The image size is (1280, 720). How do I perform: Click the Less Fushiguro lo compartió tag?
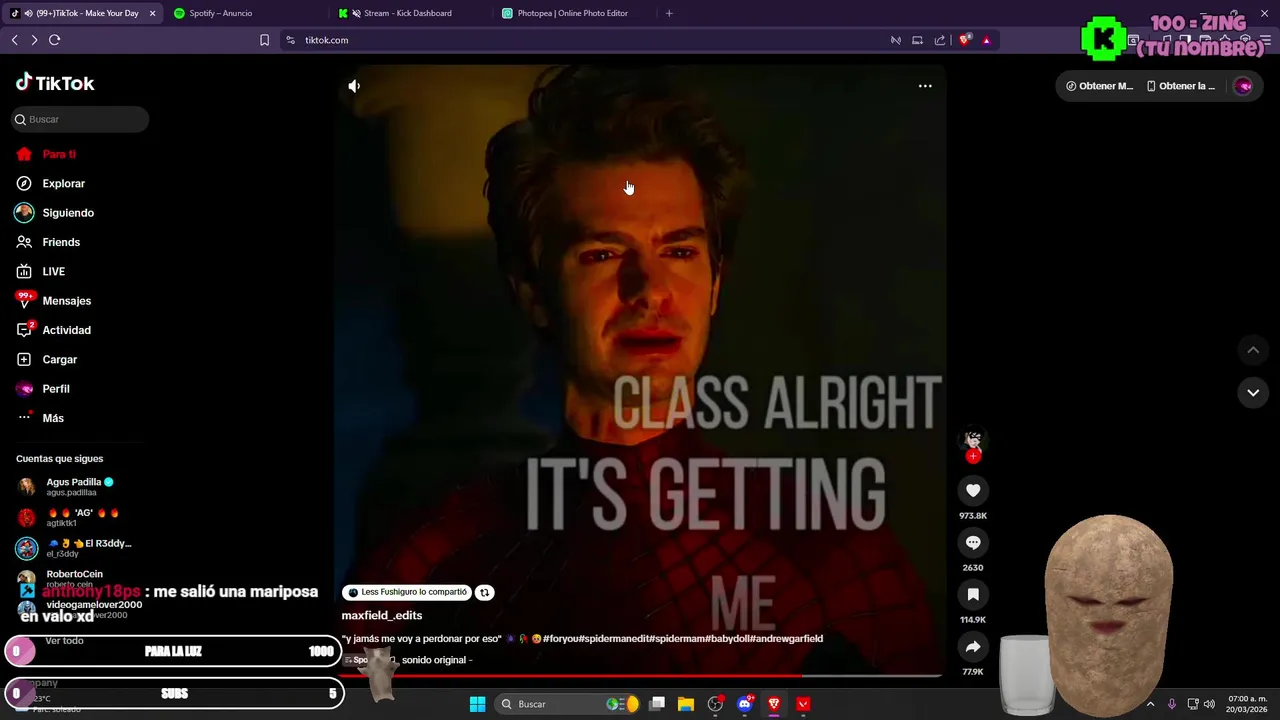(x=407, y=592)
